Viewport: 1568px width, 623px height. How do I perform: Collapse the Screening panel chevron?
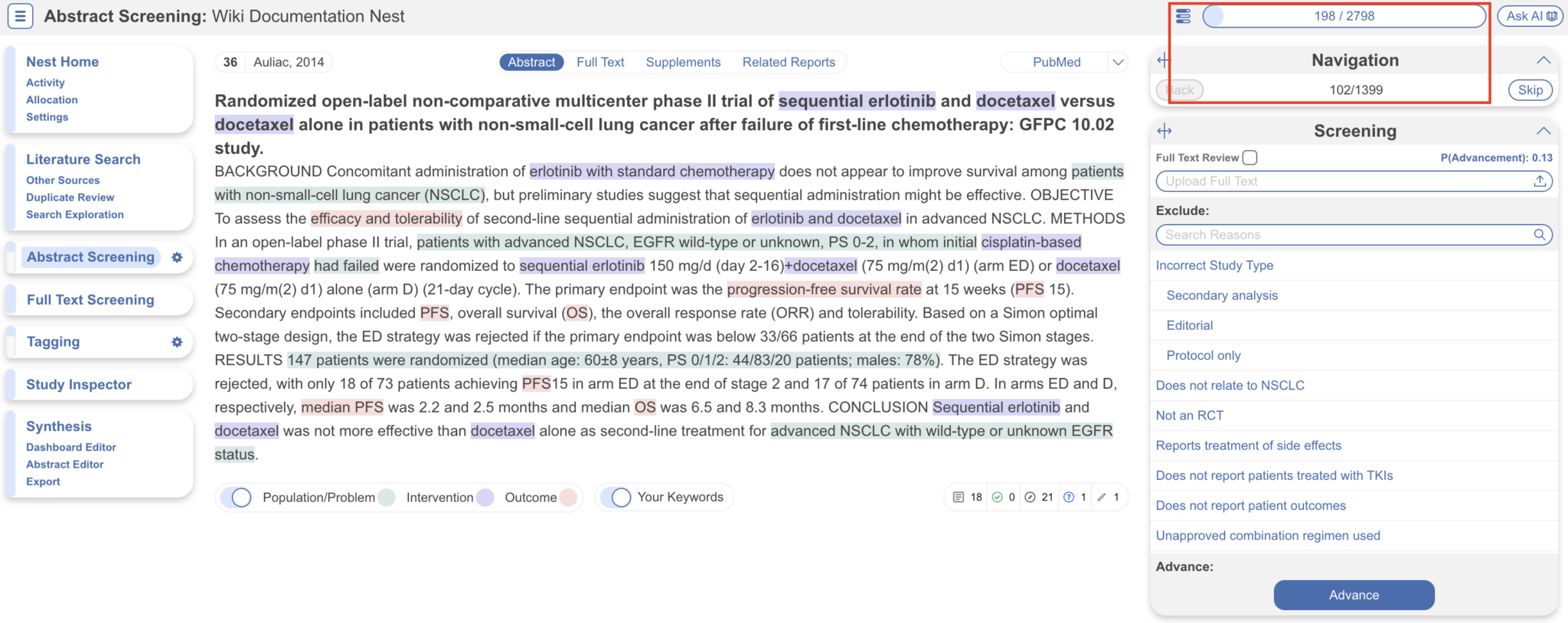pyautogui.click(x=1543, y=131)
